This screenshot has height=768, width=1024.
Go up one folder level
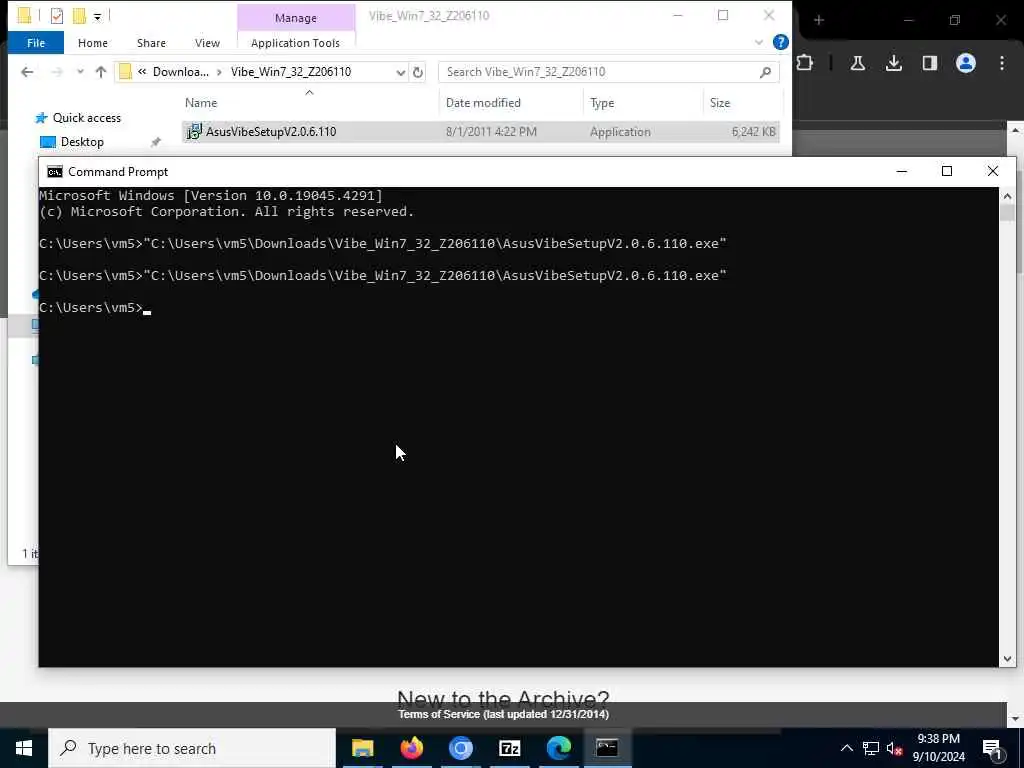(x=101, y=72)
